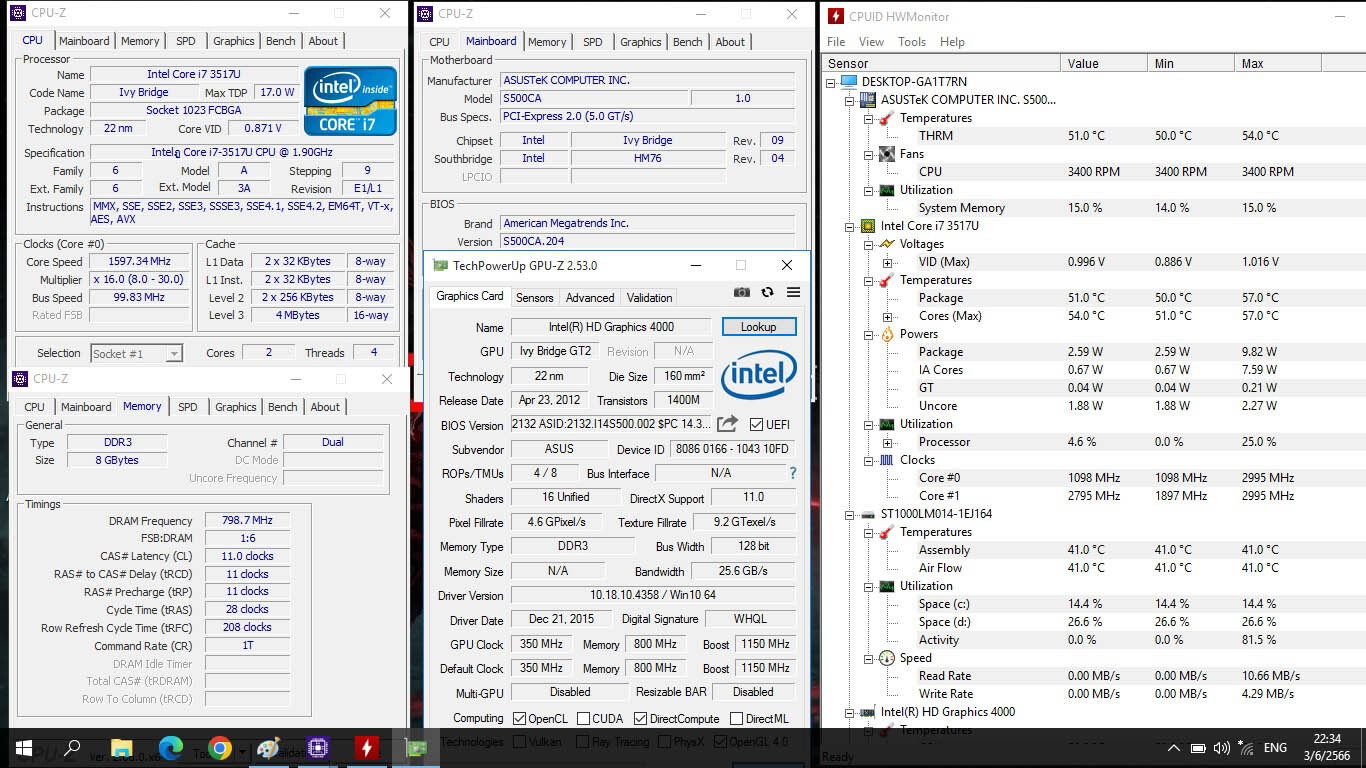Open About tab in CPU-Z Memory window

click(325, 407)
